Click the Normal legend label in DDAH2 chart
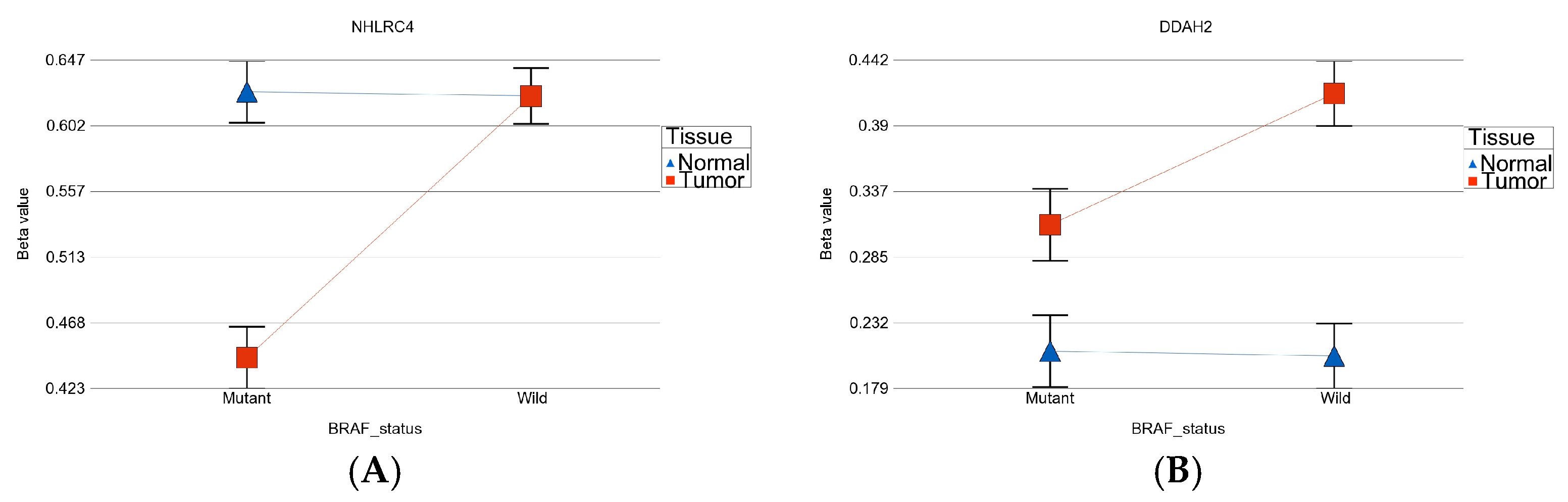Screen dimensions: 1568x502 (x=1515, y=163)
